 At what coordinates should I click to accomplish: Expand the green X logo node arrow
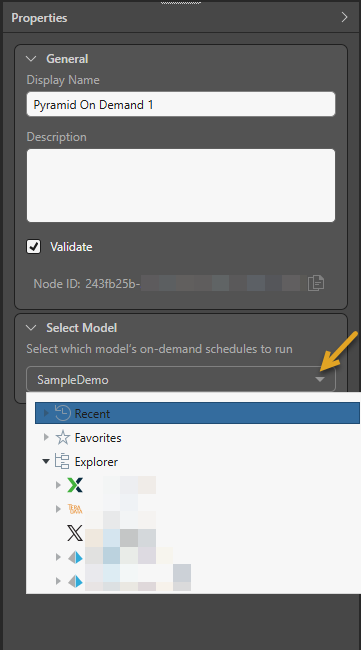58,485
